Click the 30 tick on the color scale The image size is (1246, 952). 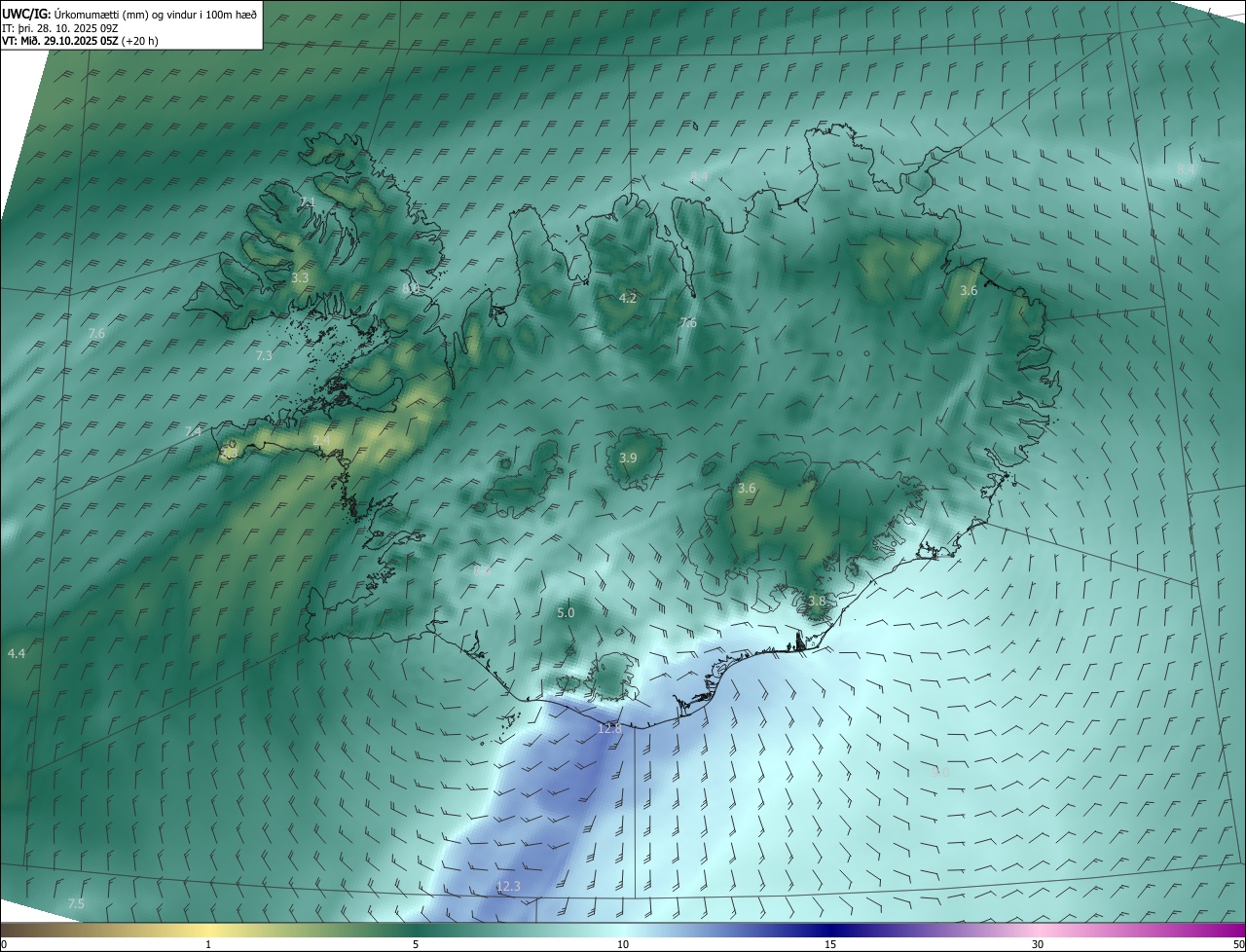tap(1038, 945)
